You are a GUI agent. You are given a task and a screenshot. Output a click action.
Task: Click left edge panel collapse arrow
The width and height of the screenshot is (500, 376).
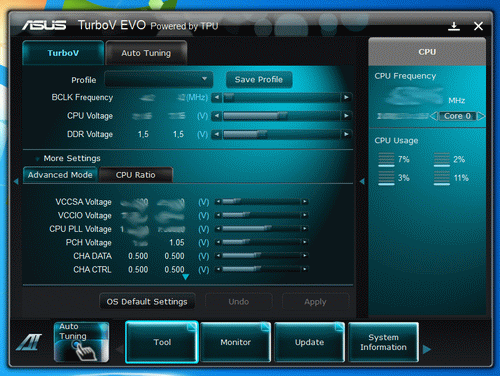16,181
